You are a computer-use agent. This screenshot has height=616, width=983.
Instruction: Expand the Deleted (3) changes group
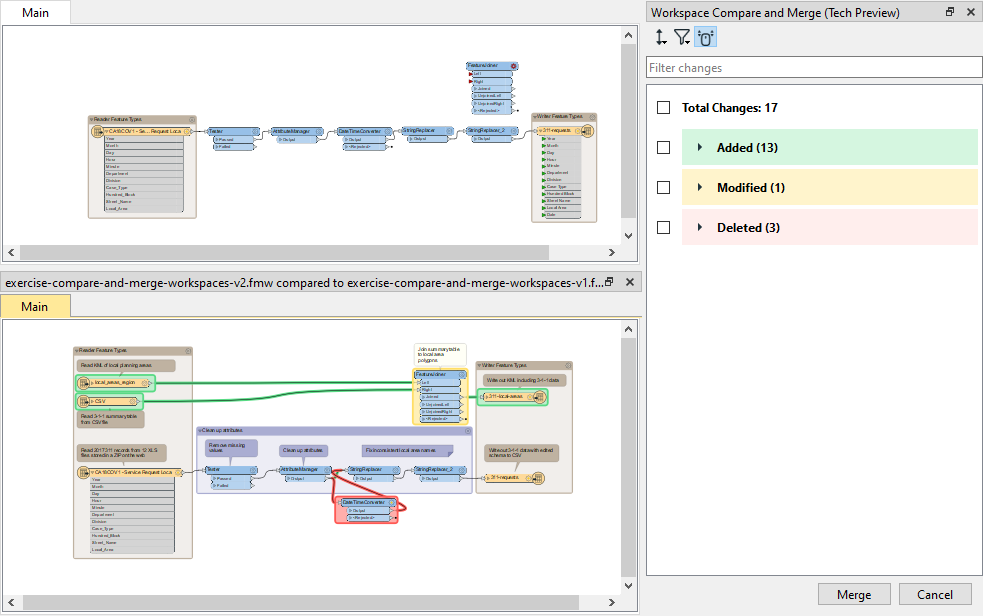tap(699, 227)
